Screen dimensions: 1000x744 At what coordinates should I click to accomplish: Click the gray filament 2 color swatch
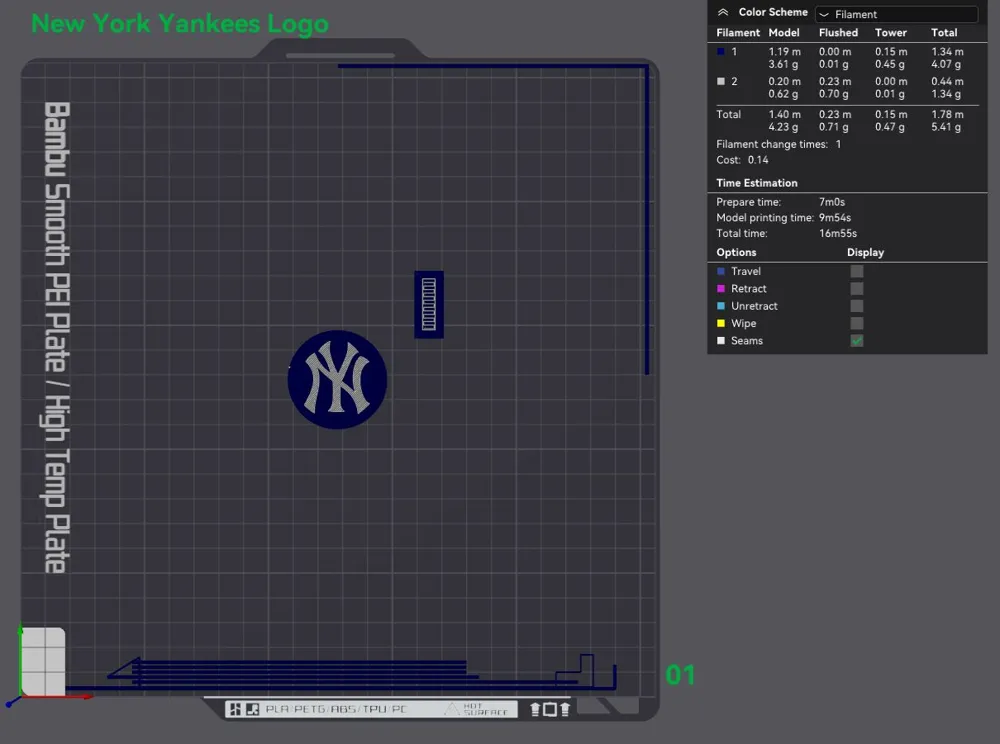pyautogui.click(x=721, y=82)
